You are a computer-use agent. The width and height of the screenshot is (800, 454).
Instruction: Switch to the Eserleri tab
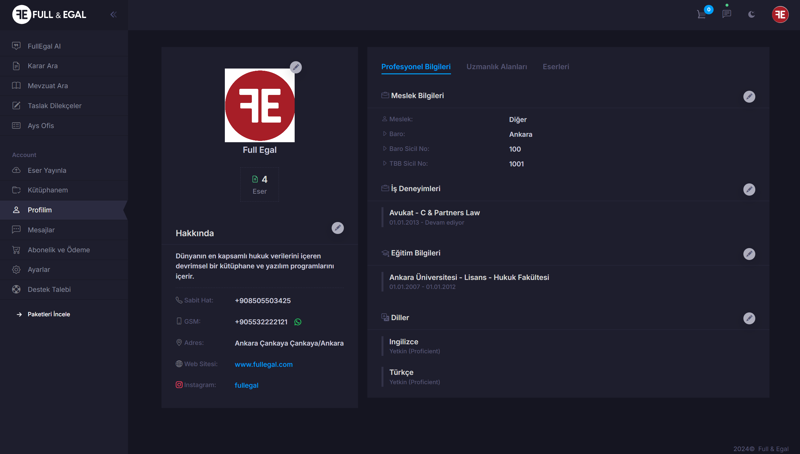click(x=556, y=67)
